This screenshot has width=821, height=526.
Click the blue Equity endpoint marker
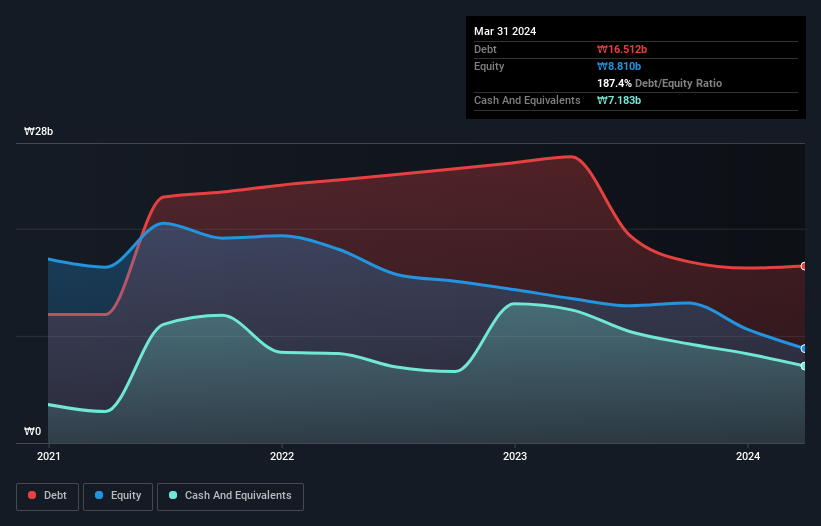[804, 349]
